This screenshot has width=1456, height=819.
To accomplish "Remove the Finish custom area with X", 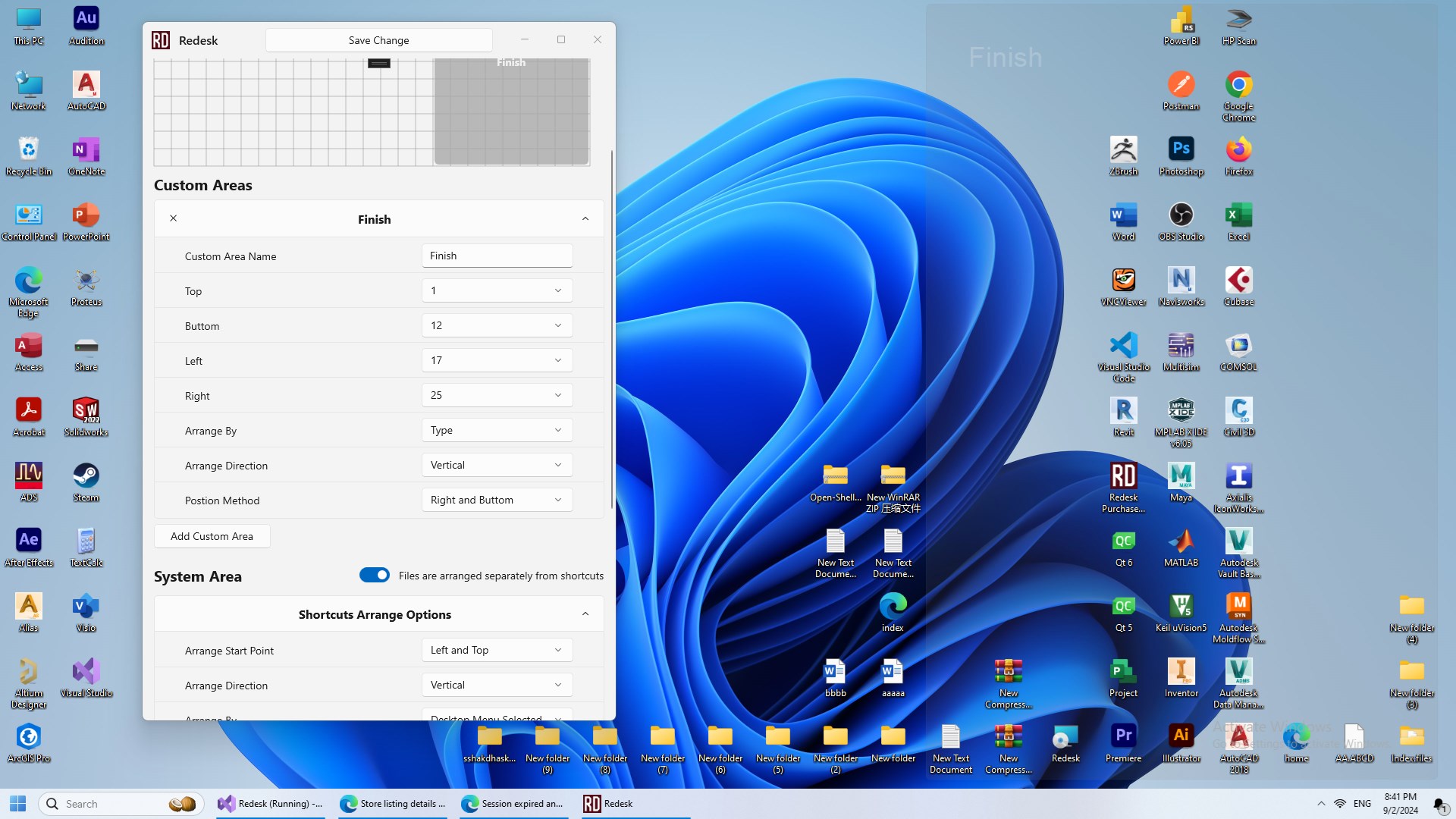I will pyautogui.click(x=173, y=218).
